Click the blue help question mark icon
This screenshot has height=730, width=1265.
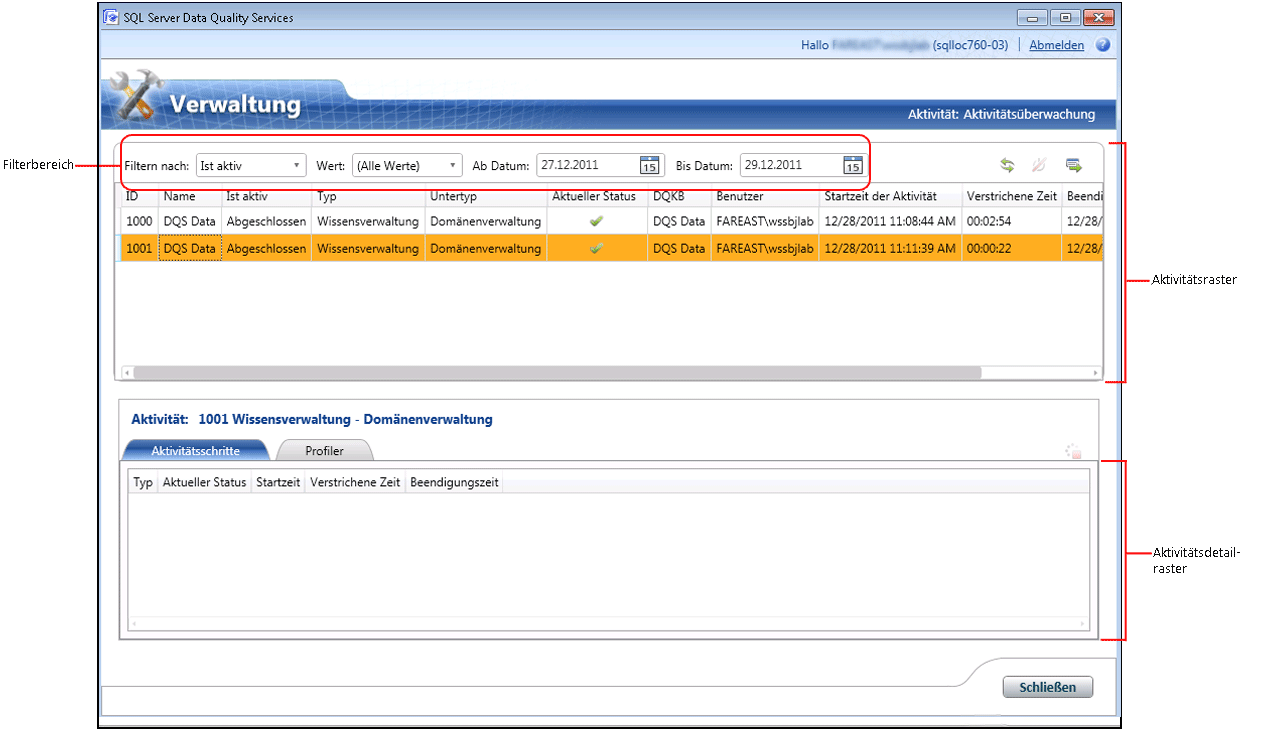1103,45
